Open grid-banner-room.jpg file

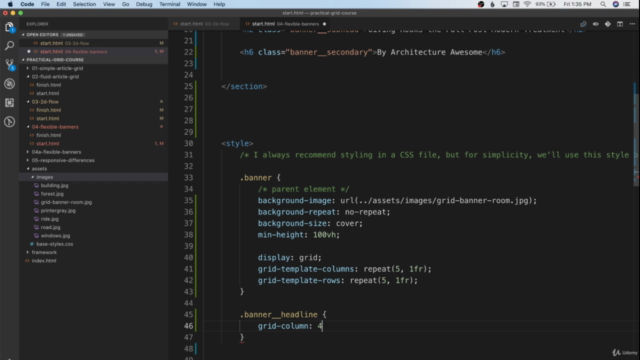(94, 202)
